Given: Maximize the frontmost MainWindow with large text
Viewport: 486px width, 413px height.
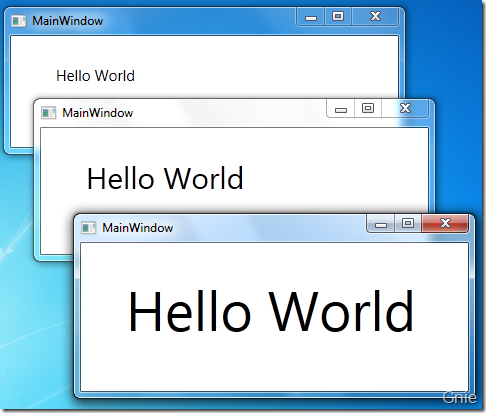Looking at the screenshot, I should tap(408, 224).
